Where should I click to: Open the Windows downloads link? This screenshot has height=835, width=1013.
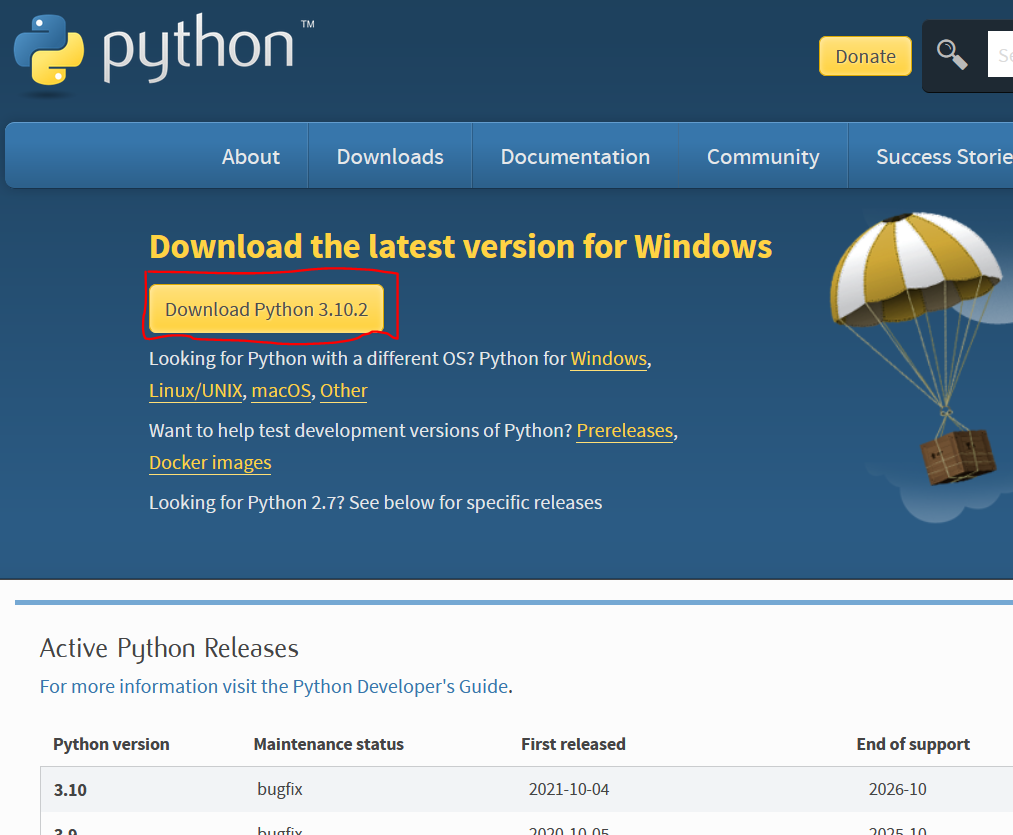[x=608, y=358]
